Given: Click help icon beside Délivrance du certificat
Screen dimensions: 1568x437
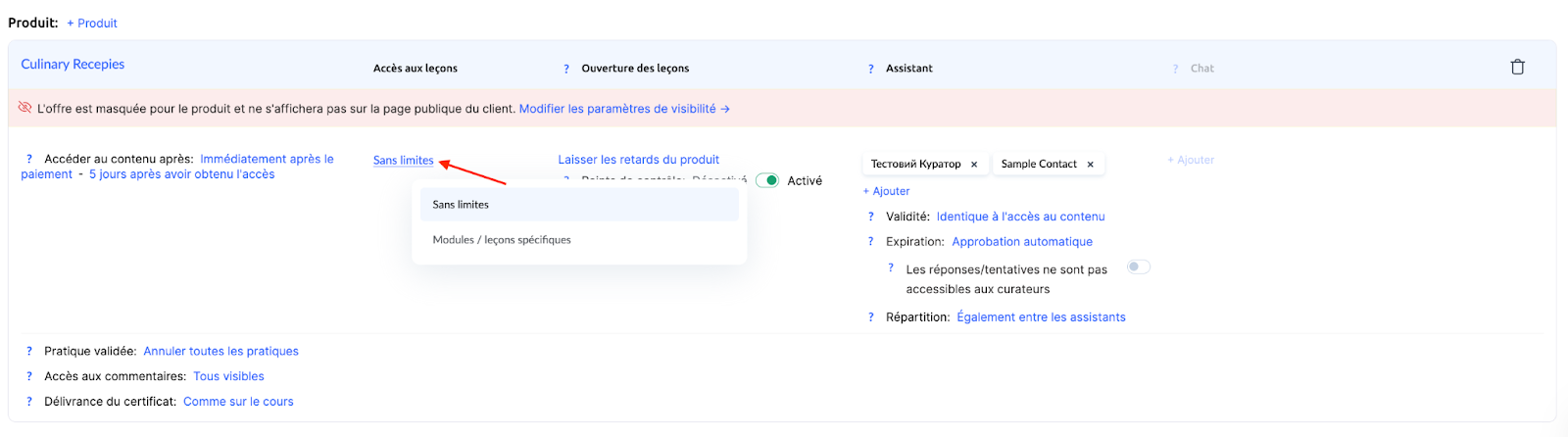Looking at the screenshot, I should (29, 402).
